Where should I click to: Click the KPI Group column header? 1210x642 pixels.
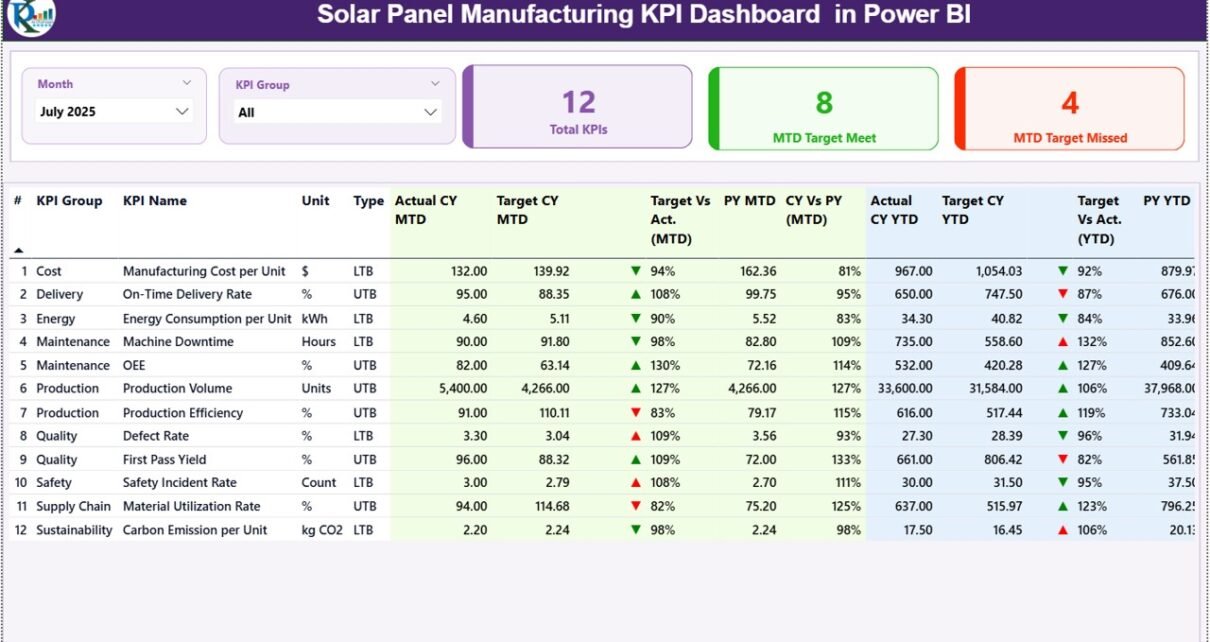[69, 201]
